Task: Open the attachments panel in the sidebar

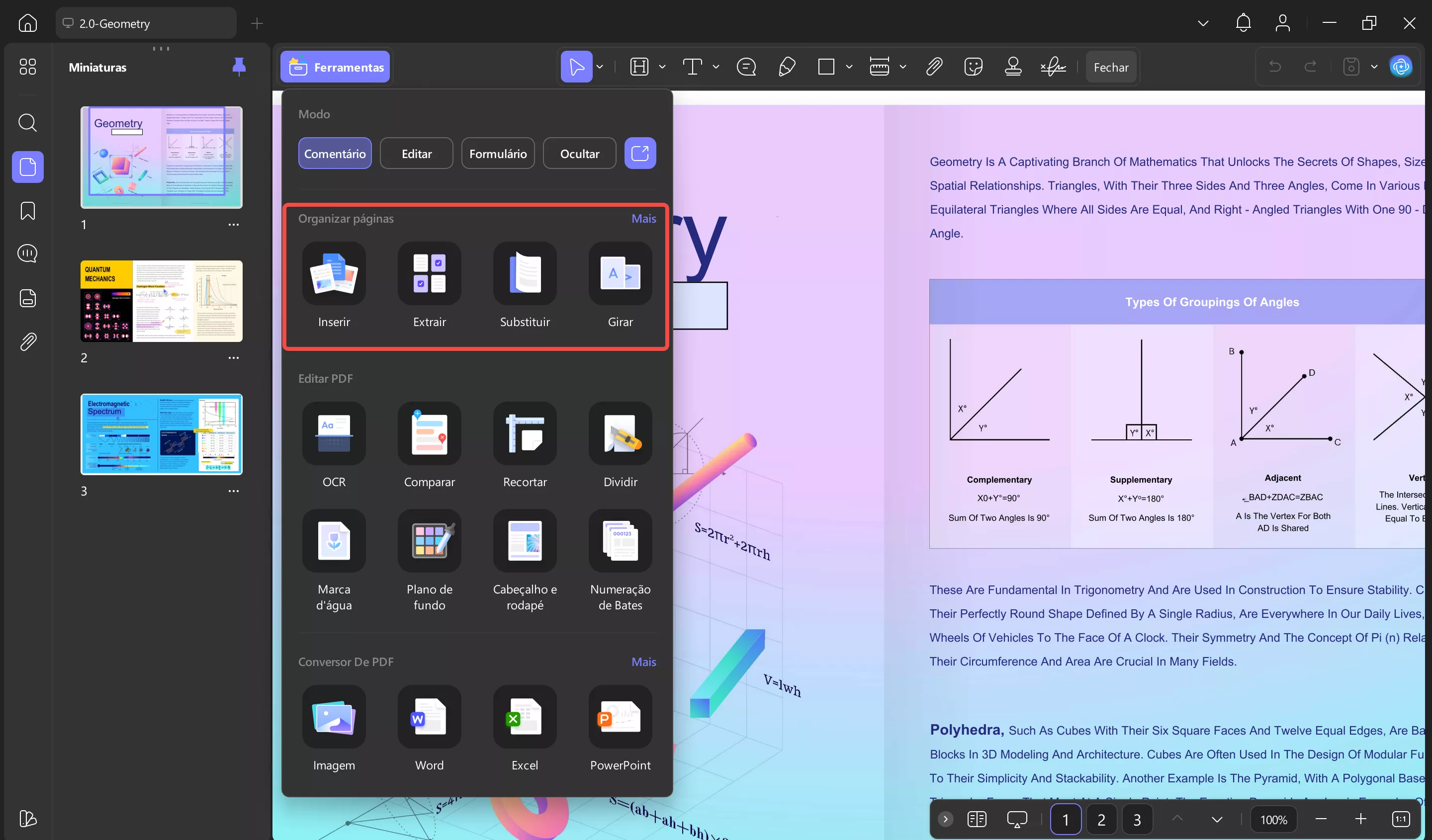Action: click(x=27, y=341)
